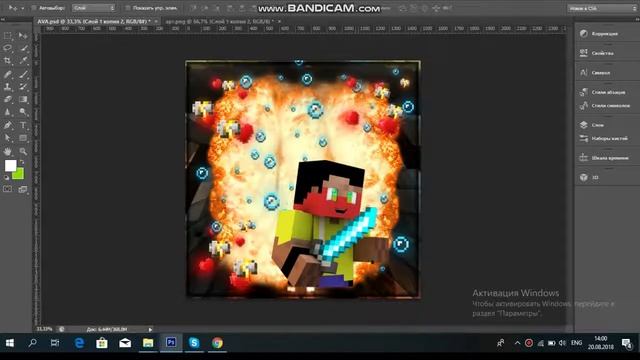The height and width of the screenshot is (360, 640).
Task: Select the Hand tool
Action: [8, 151]
